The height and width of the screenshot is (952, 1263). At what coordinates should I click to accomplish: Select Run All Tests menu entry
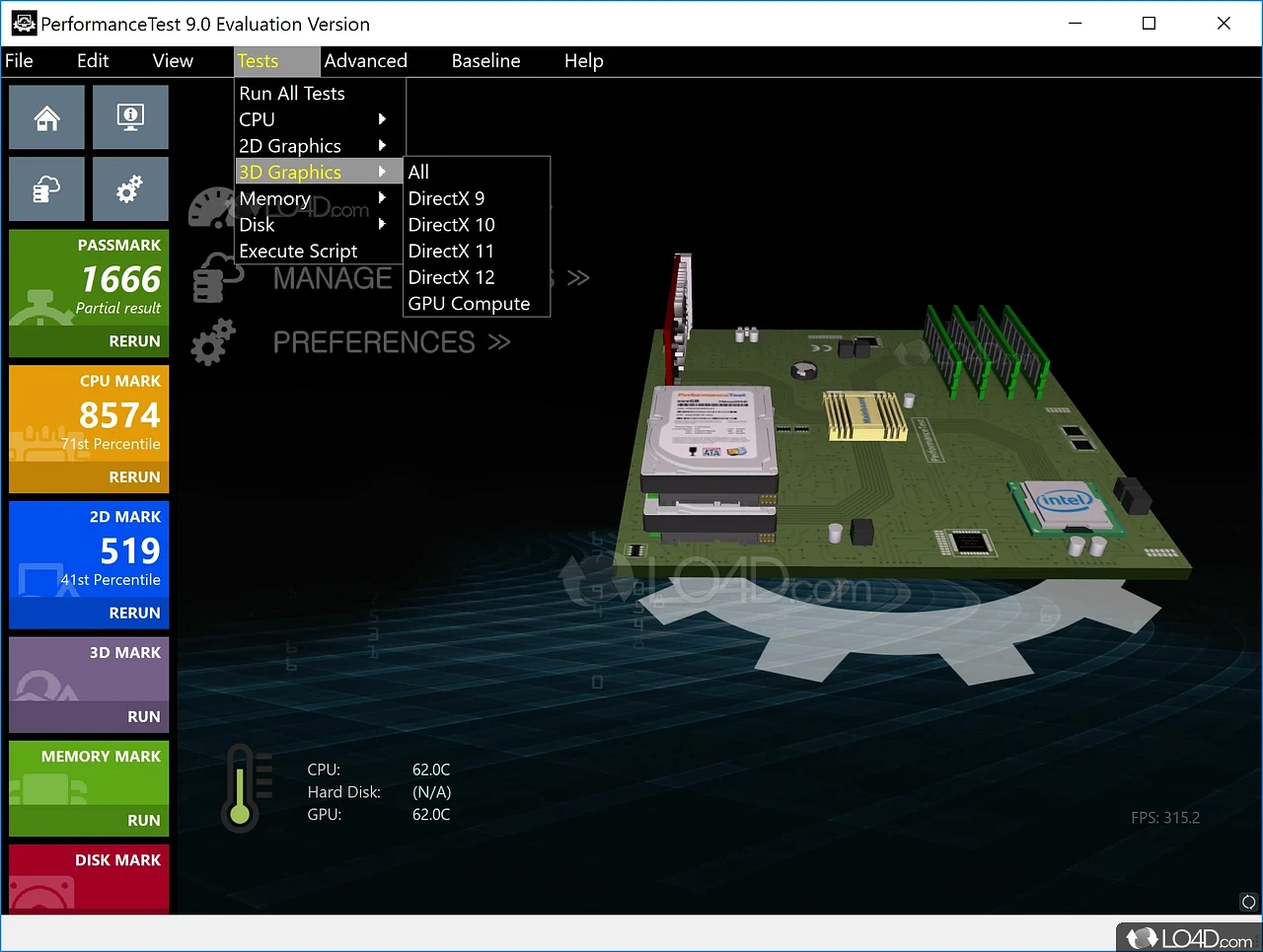pos(292,94)
